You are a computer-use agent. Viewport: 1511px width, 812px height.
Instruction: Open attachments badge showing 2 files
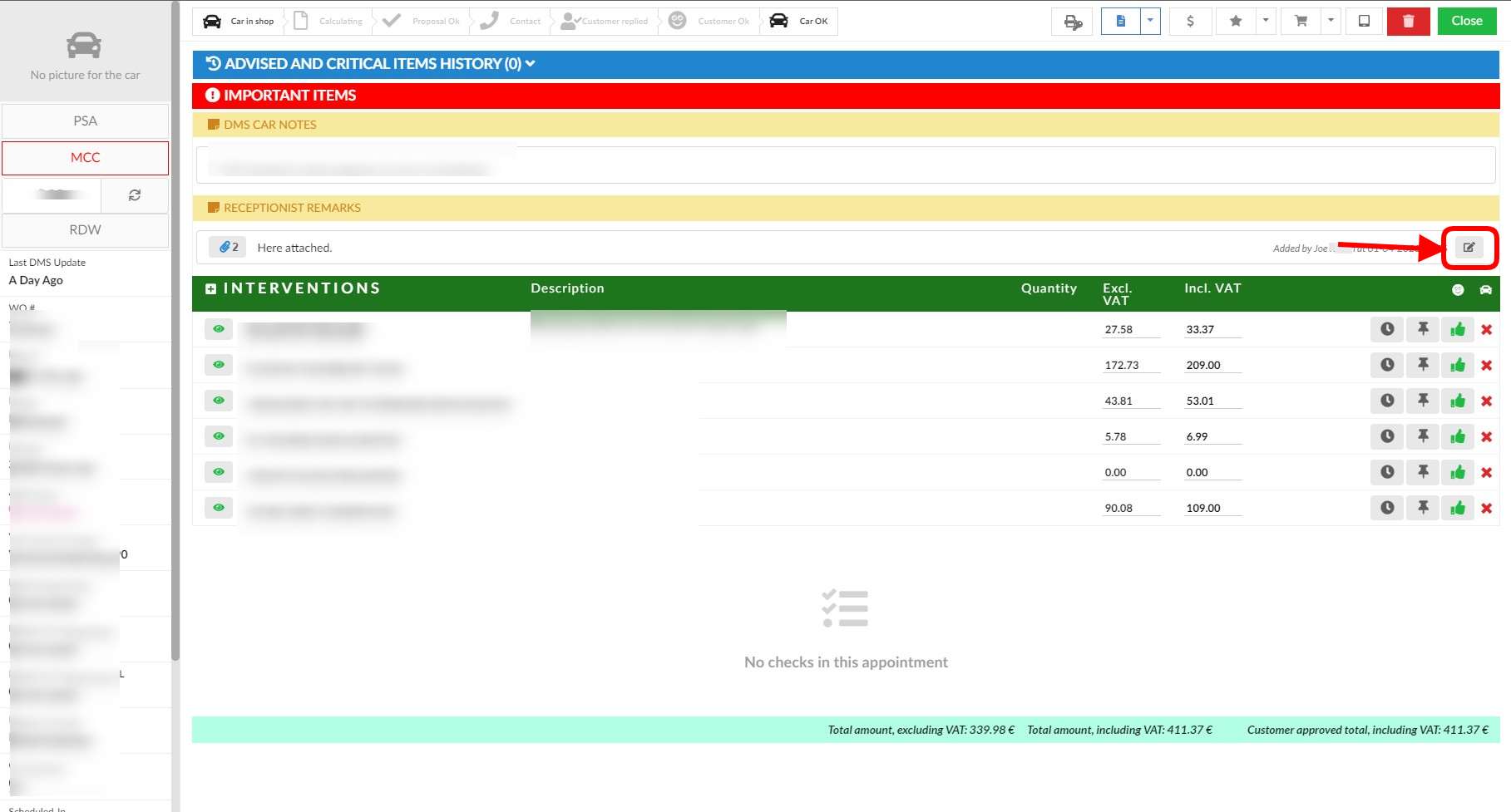[228, 248]
